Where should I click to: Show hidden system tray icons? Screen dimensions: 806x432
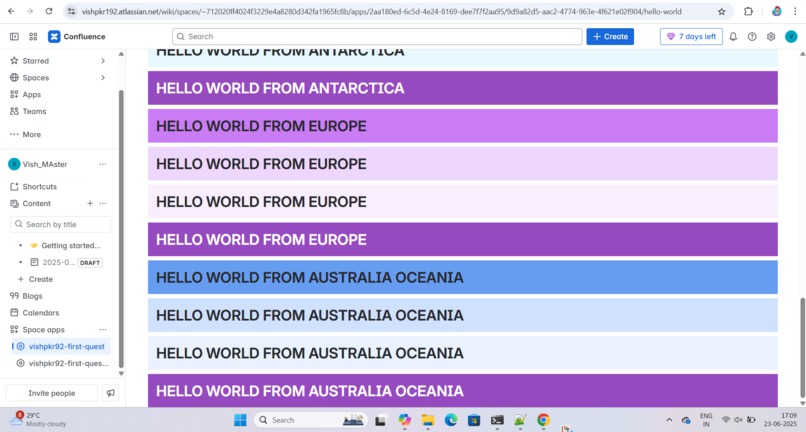pyautogui.click(x=669, y=420)
